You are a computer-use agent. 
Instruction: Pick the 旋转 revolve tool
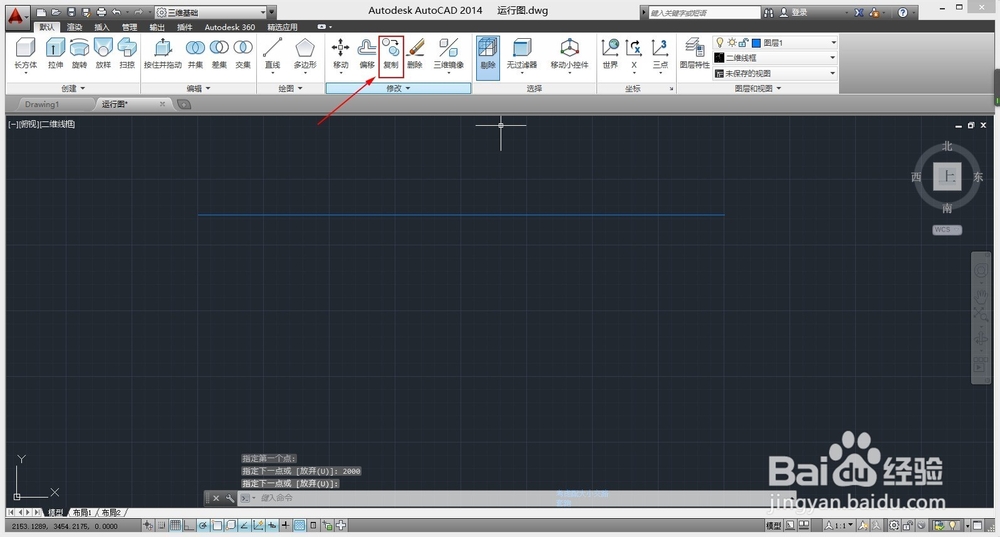[x=79, y=54]
